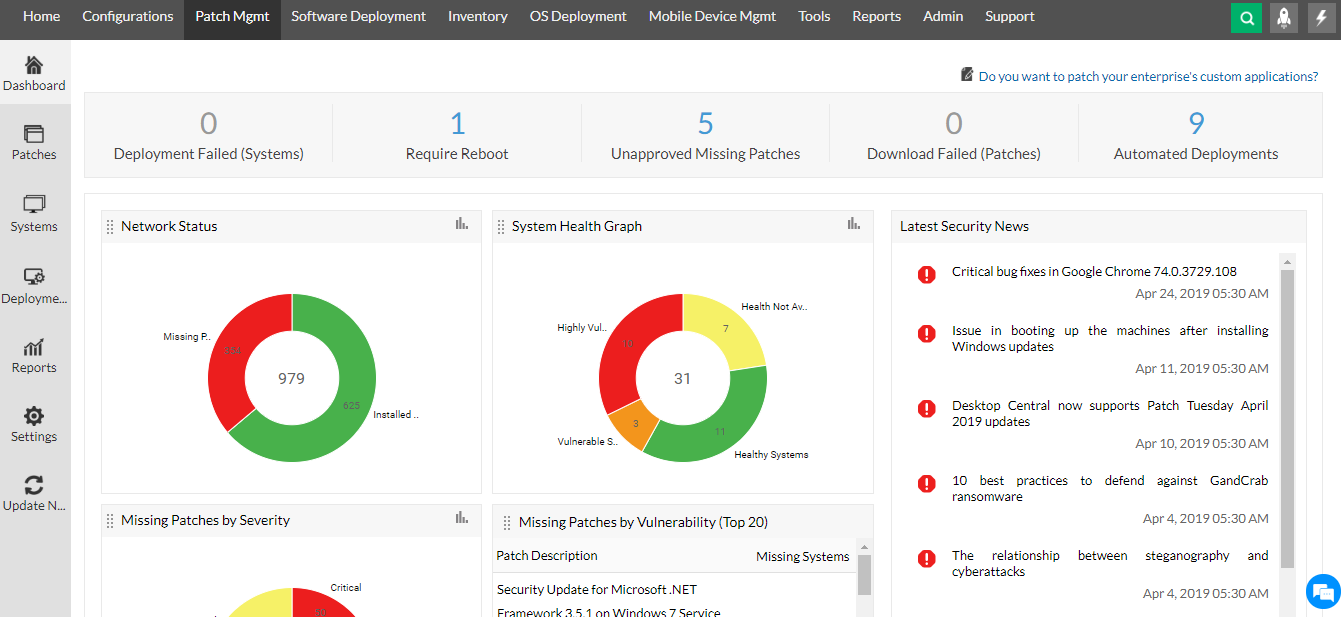Viewport: 1341px width, 617px height.
Task: Select the Patches icon in the sidebar
Action: (x=34, y=142)
